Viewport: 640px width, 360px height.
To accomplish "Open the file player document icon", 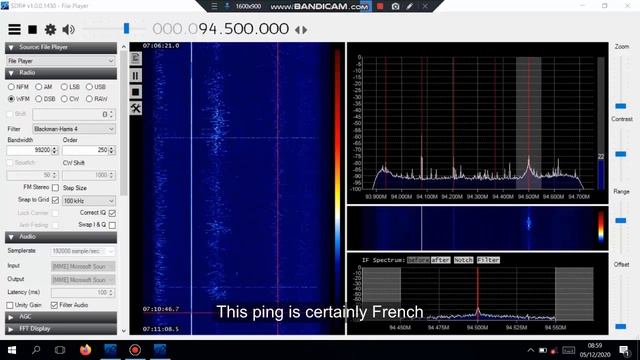I will click(x=136, y=58).
